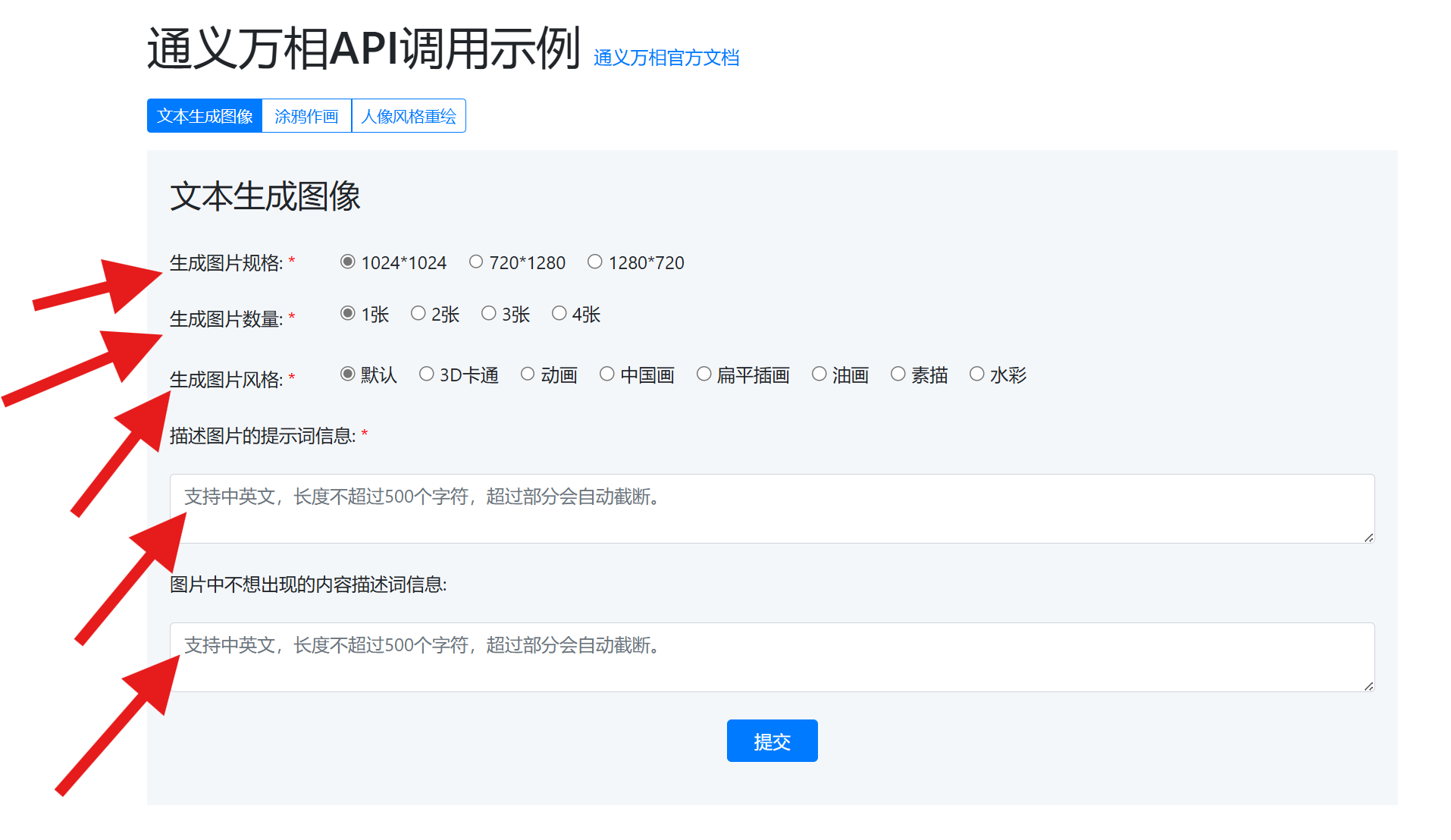This screenshot has width=1451, height=840.
Task: Click the 文本生成图像 section heading
Action: click(x=265, y=196)
